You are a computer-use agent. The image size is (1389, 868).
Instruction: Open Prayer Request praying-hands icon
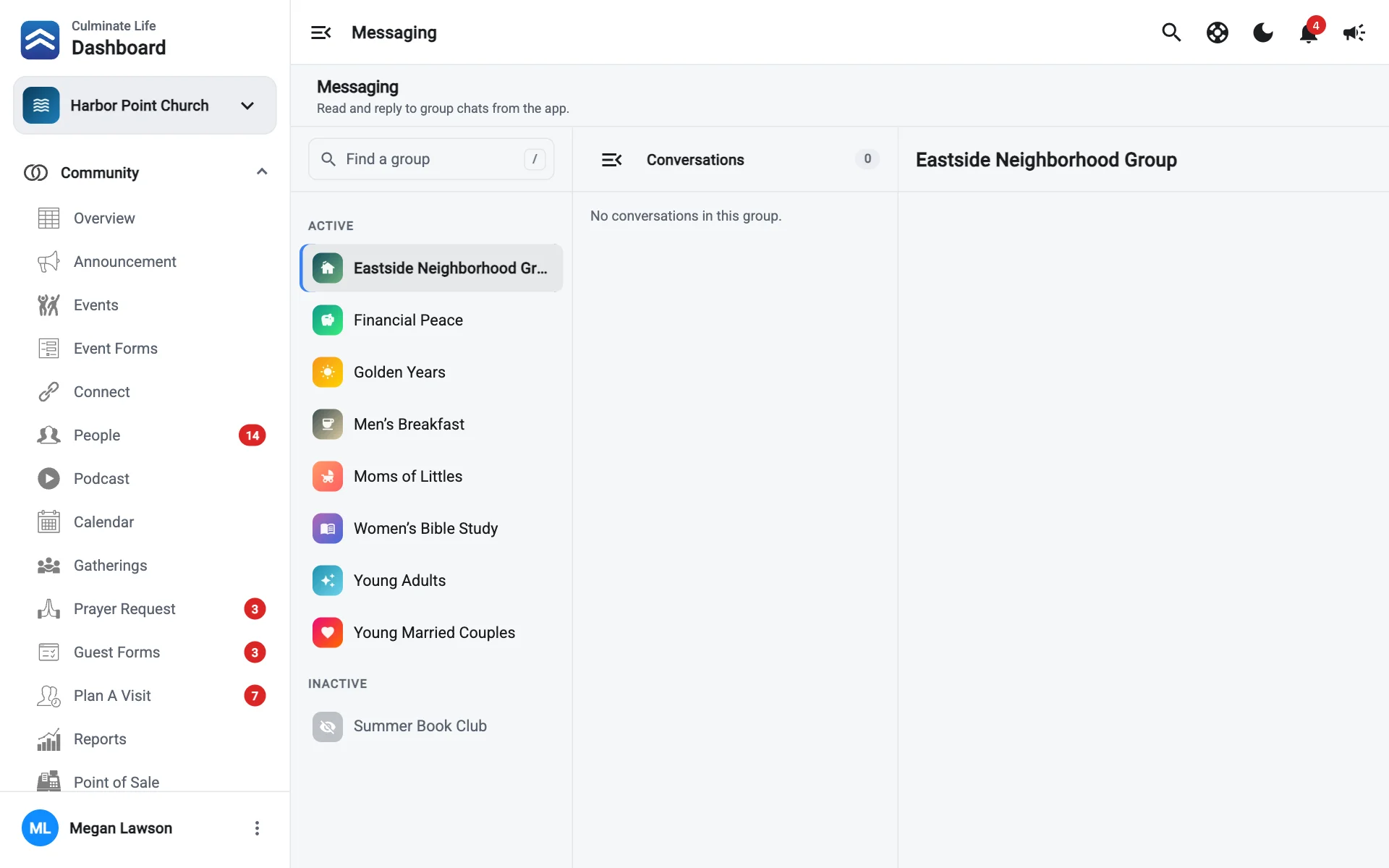[x=48, y=609]
